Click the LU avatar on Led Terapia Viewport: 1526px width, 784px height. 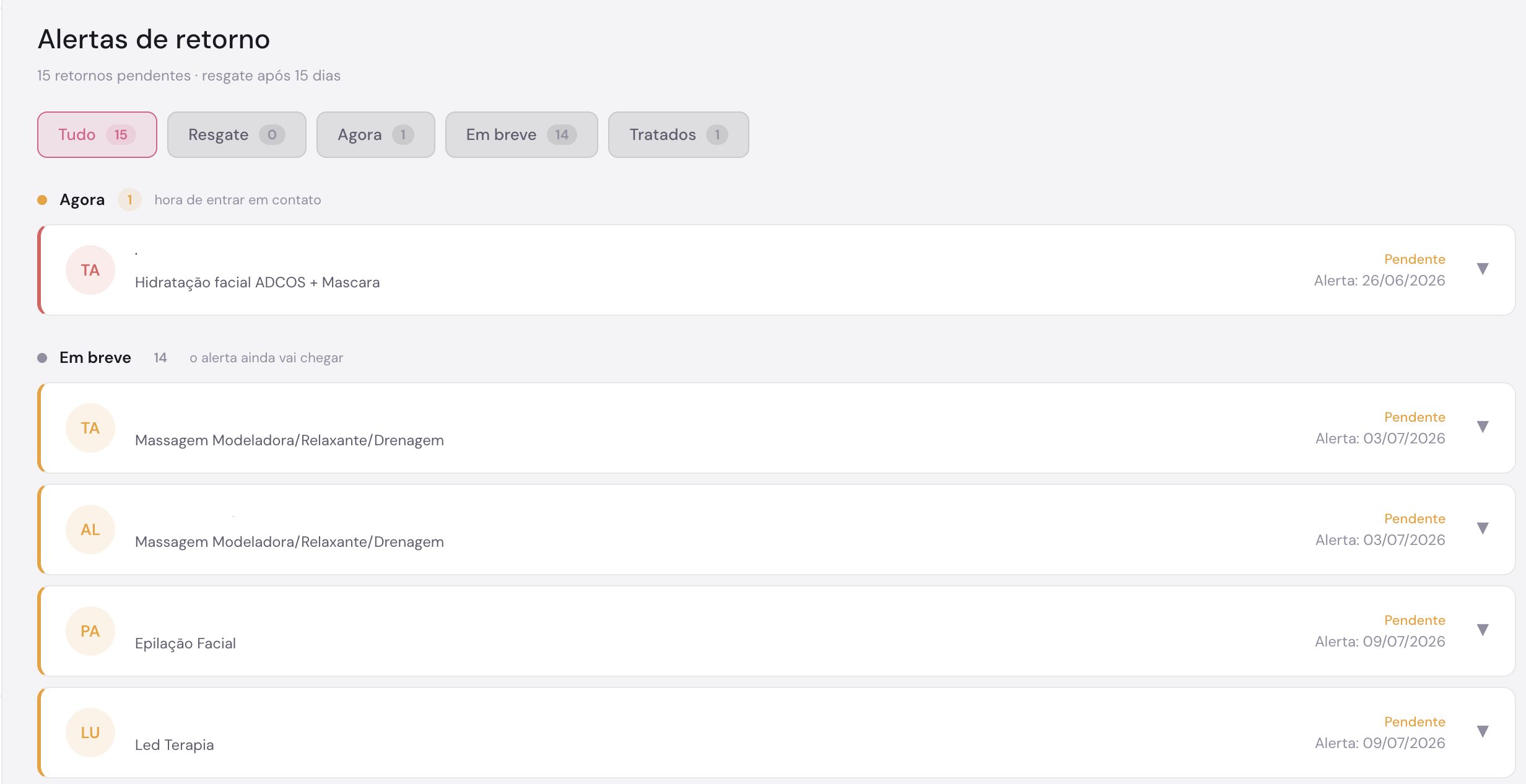click(90, 733)
